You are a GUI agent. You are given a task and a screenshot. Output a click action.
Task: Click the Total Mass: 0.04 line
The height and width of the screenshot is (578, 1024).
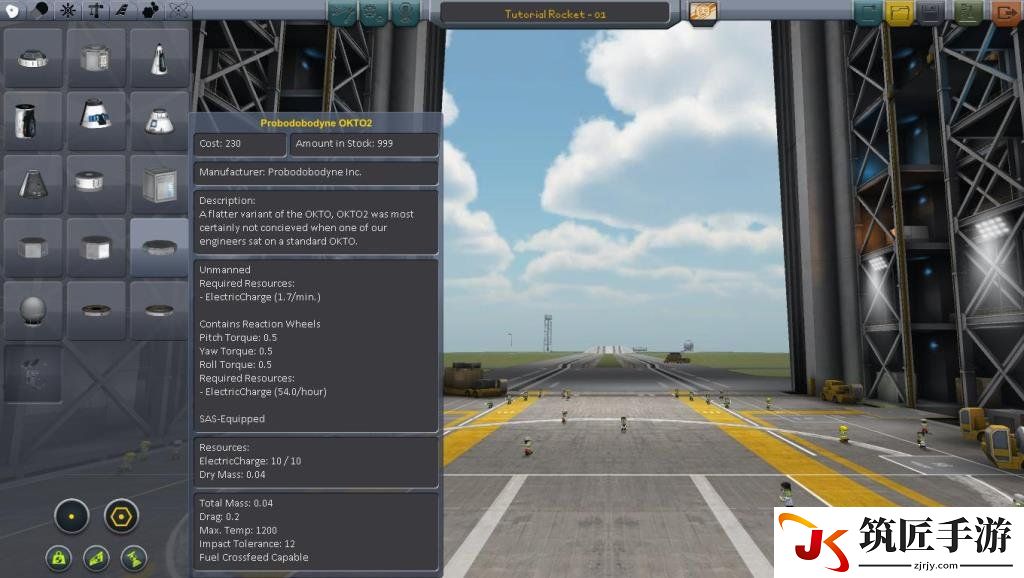pos(236,504)
